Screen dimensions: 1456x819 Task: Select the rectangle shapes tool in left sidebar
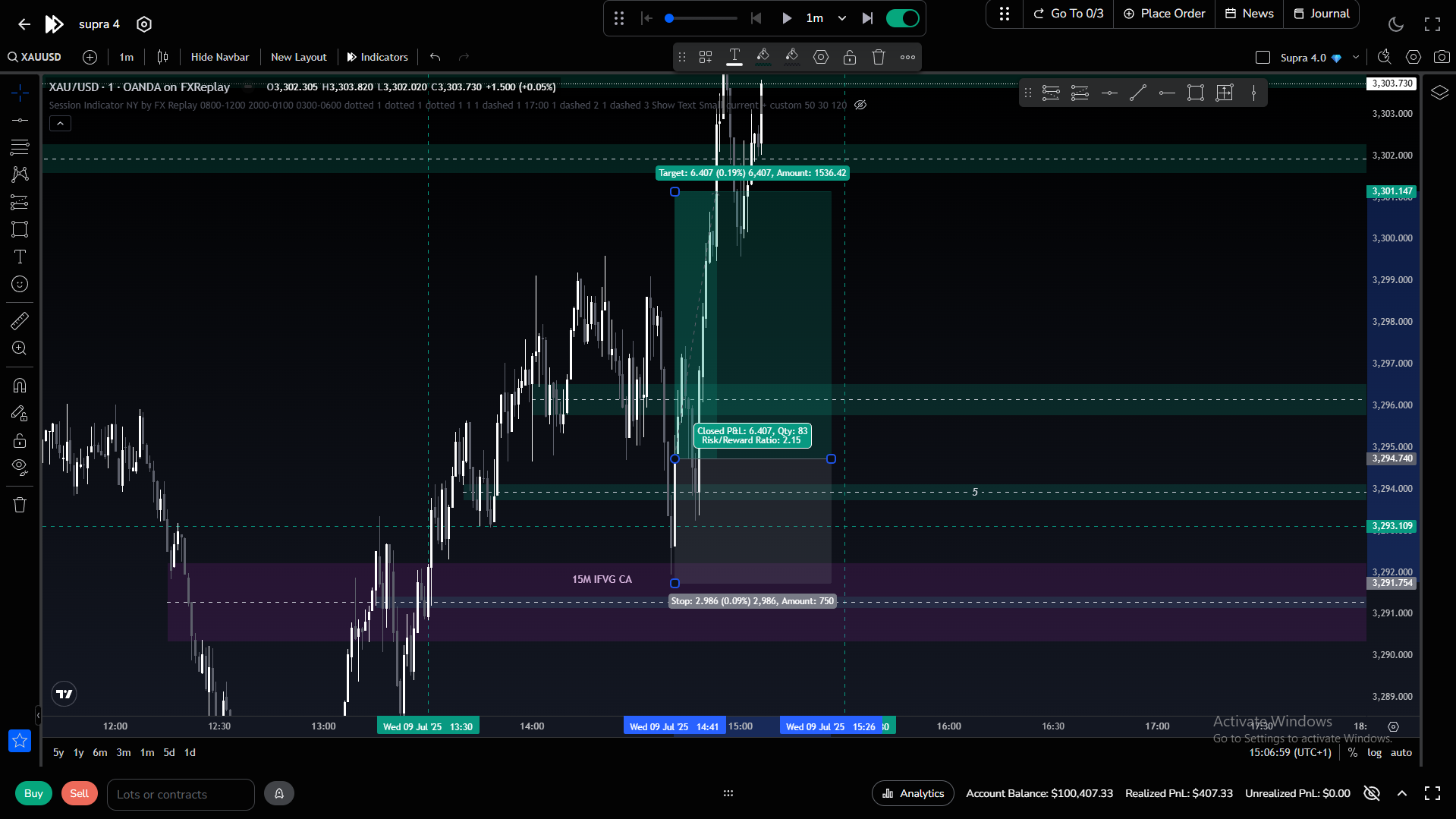click(20, 229)
